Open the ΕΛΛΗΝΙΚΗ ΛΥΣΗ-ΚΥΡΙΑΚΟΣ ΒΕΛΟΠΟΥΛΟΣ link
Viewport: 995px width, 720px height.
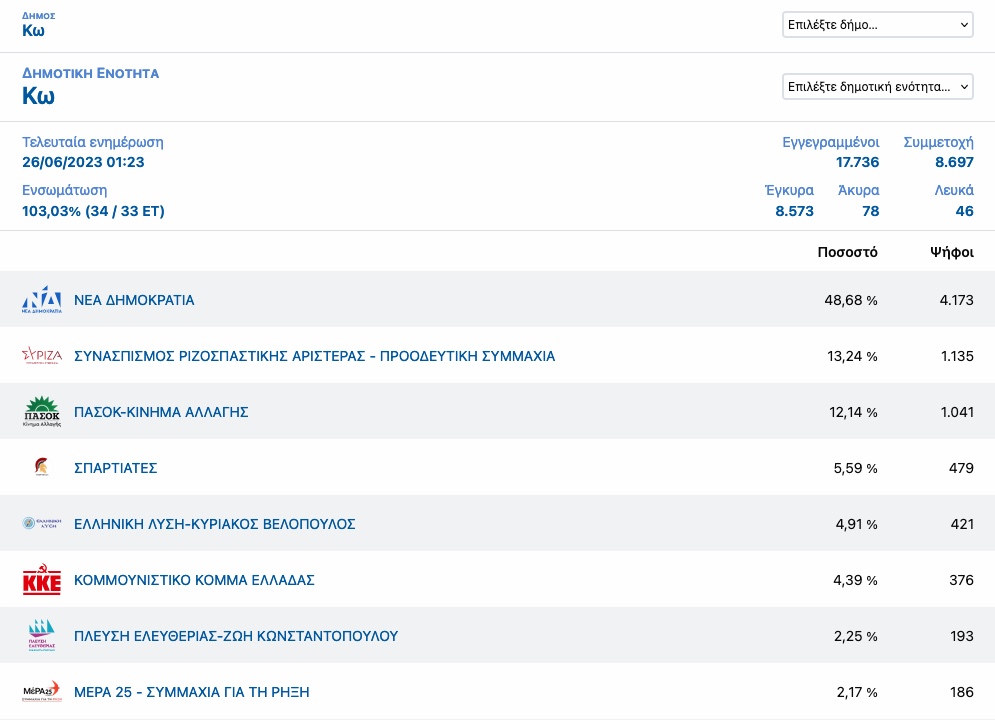214,524
